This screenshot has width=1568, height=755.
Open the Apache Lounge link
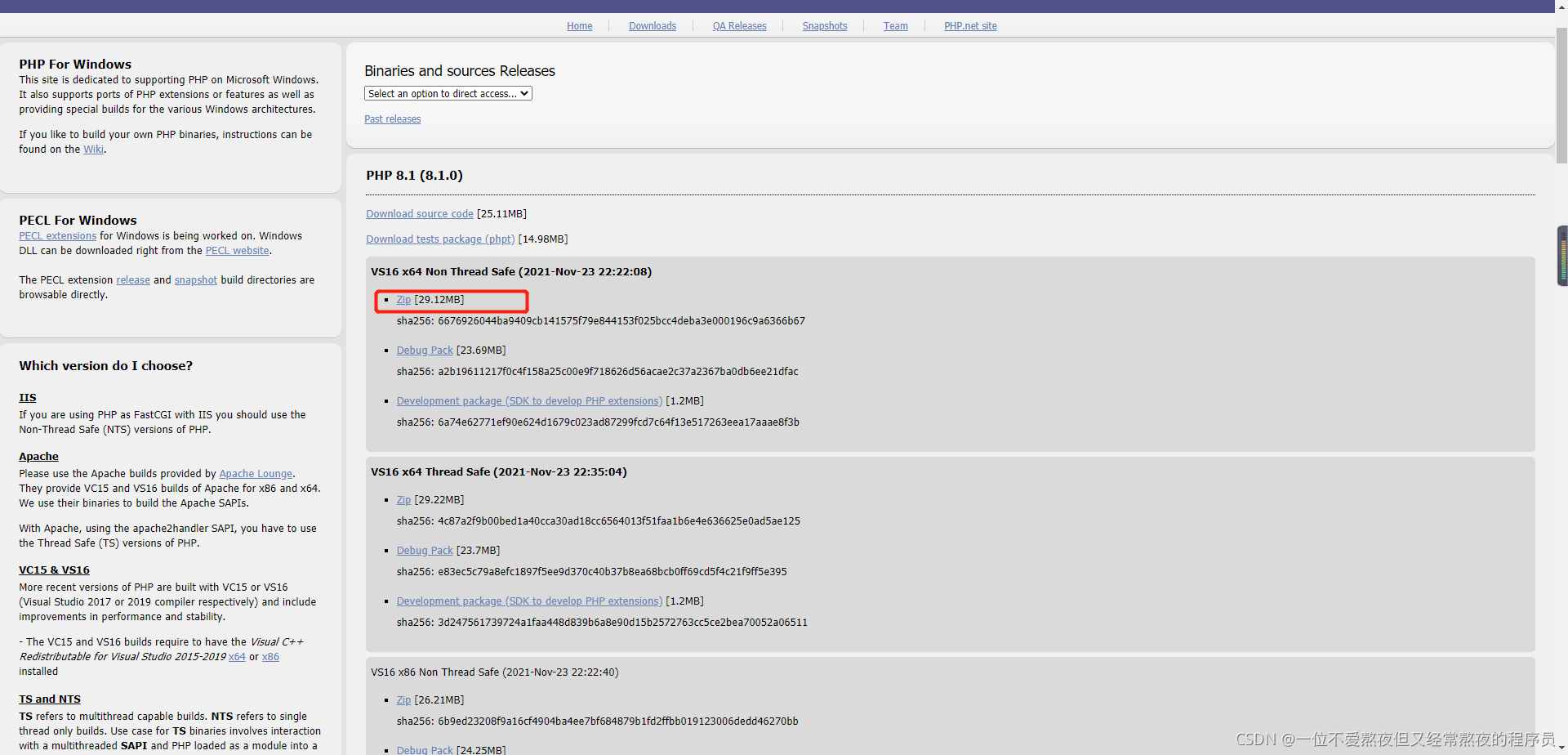click(256, 474)
